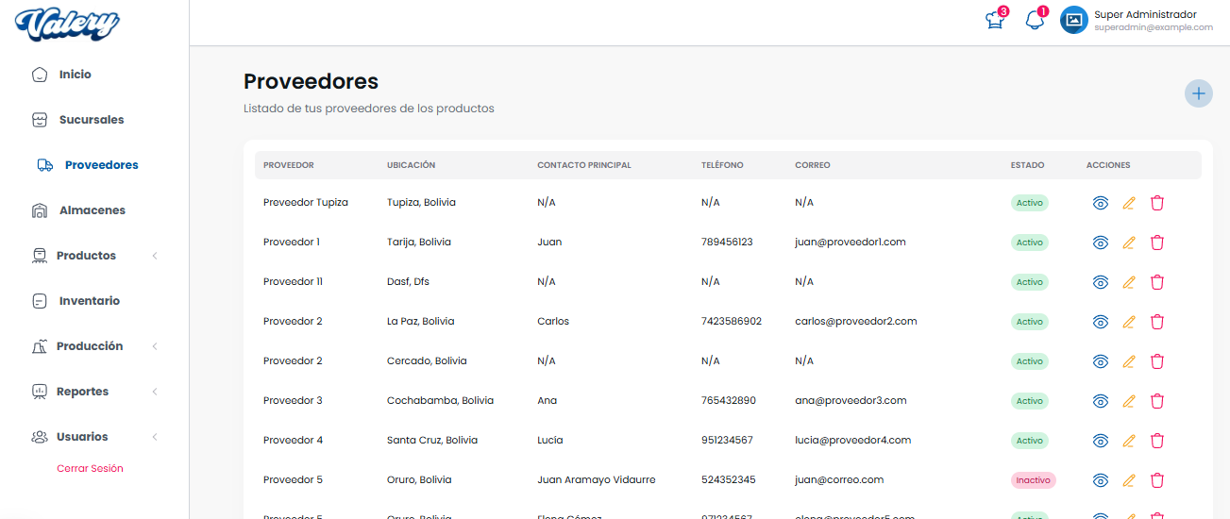
Task: Go to Inicio in the sidebar
Action: [75, 74]
